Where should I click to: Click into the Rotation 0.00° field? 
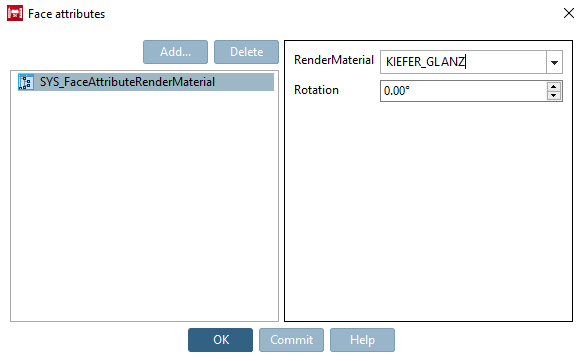pos(463,91)
